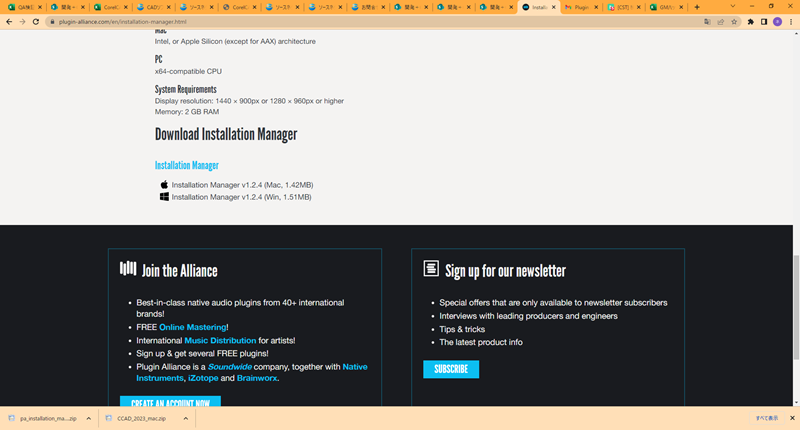
Task: Click the Windows logo beside Win installer
Action: click(164, 196)
